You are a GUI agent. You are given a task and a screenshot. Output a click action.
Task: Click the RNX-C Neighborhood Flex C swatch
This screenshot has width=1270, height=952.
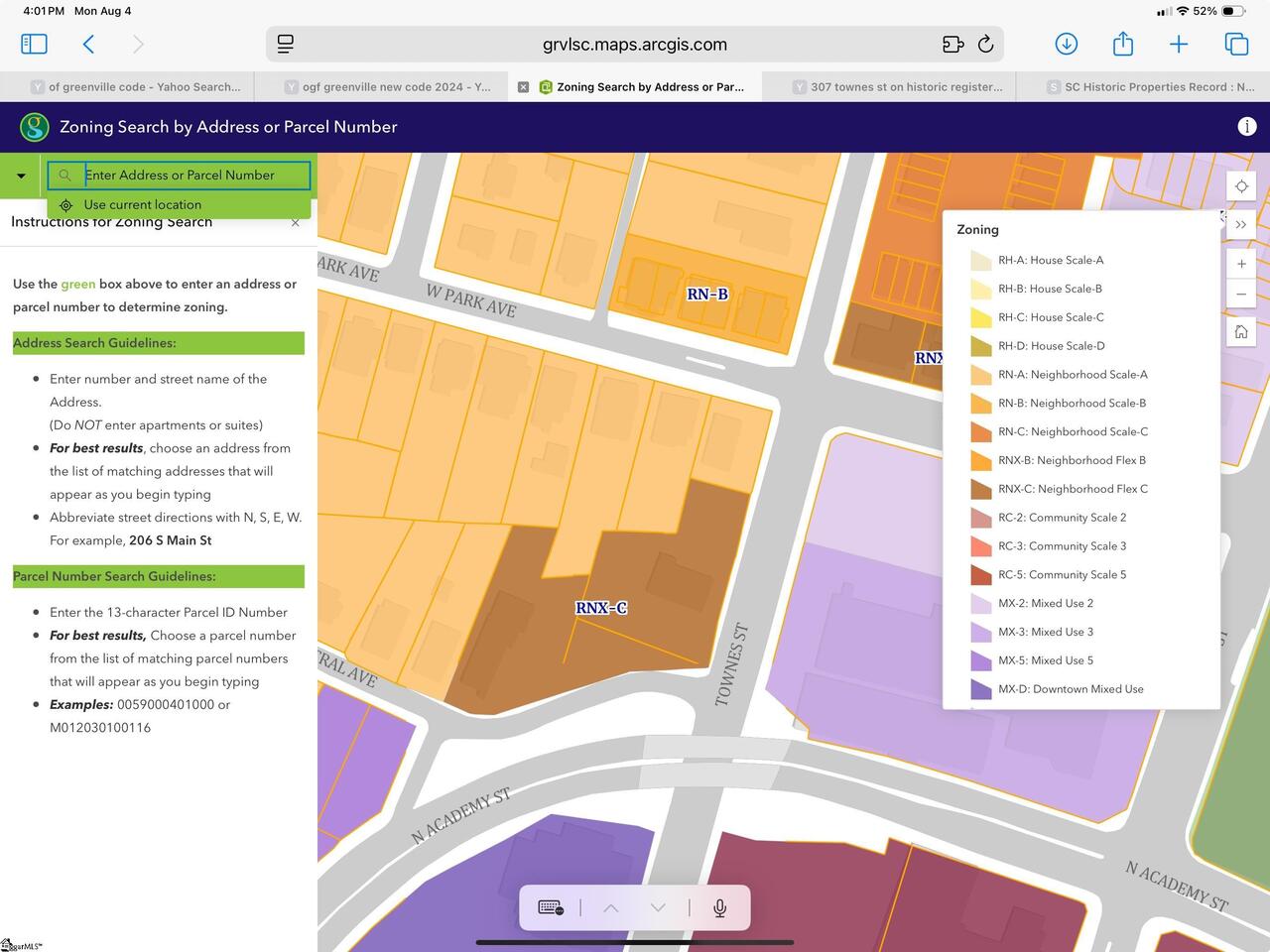(980, 489)
